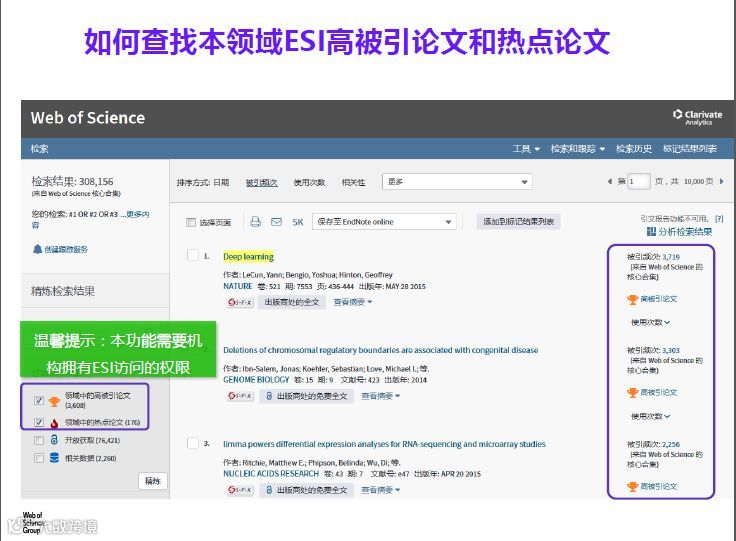This screenshot has height=541, width=736.
Task: Click the help question mark for citation report
Action: [719, 219]
